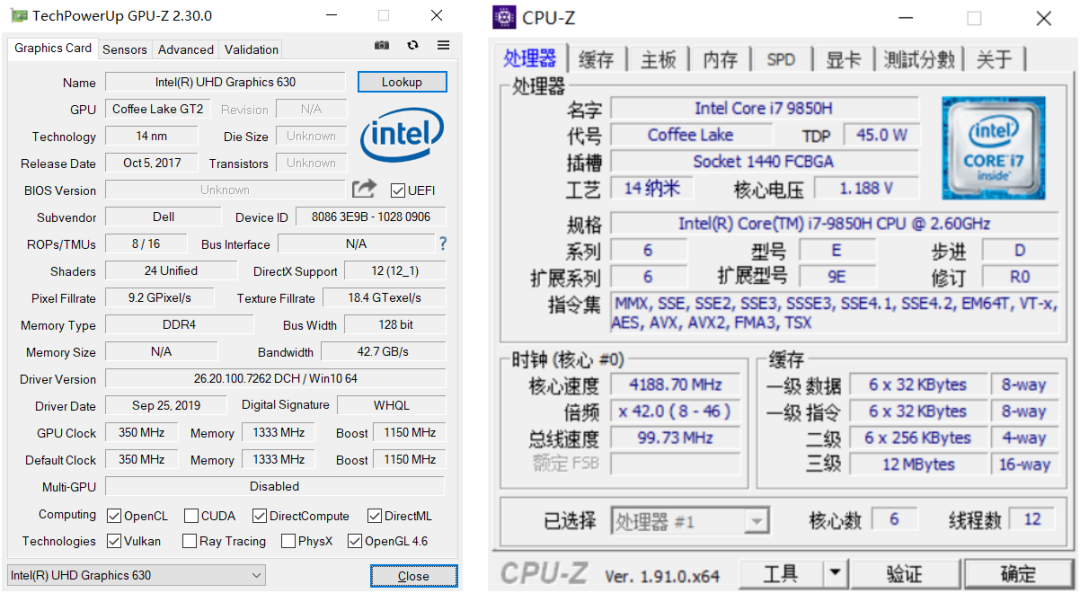This screenshot has width=1080, height=593.
Task: Click the Subvendor Dell value
Action: click(x=163, y=217)
